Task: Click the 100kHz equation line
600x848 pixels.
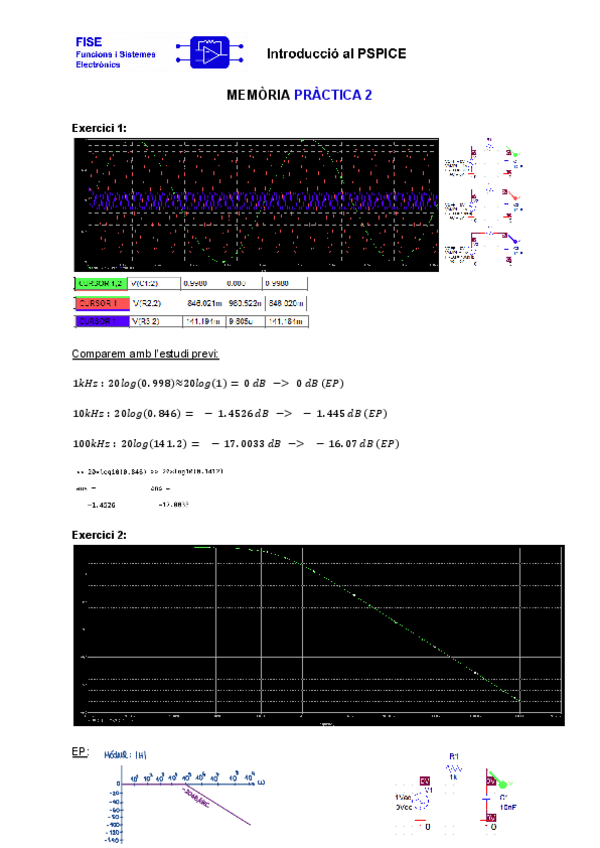Action: coord(239,443)
